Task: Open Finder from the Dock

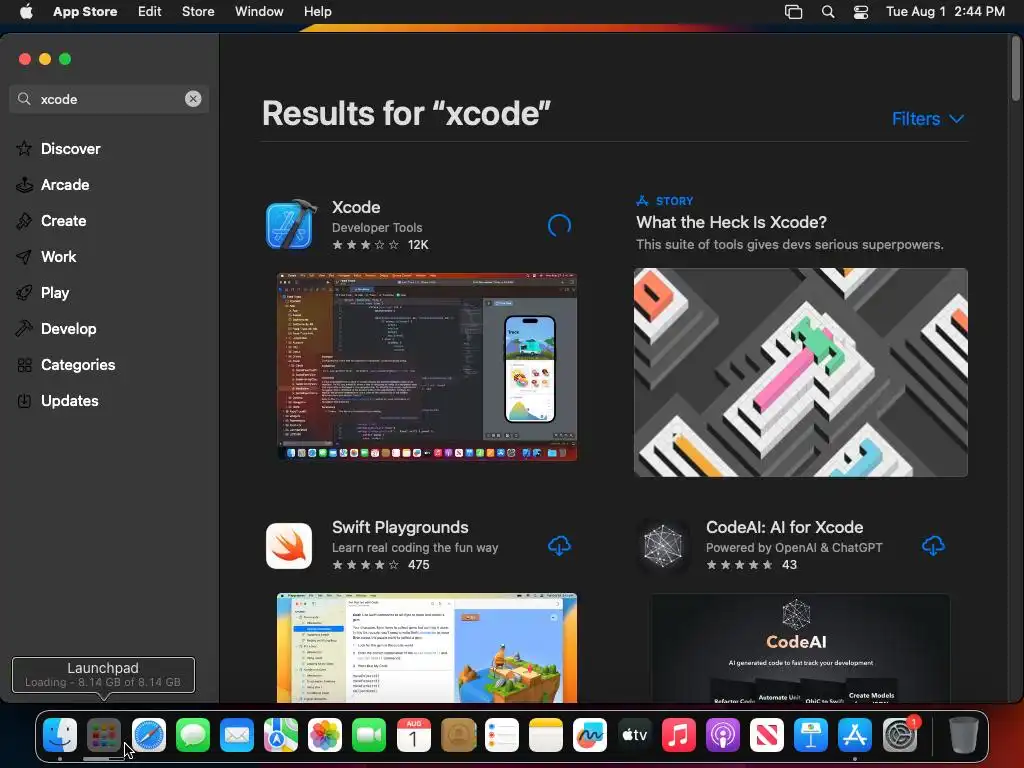Action: pos(60,735)
